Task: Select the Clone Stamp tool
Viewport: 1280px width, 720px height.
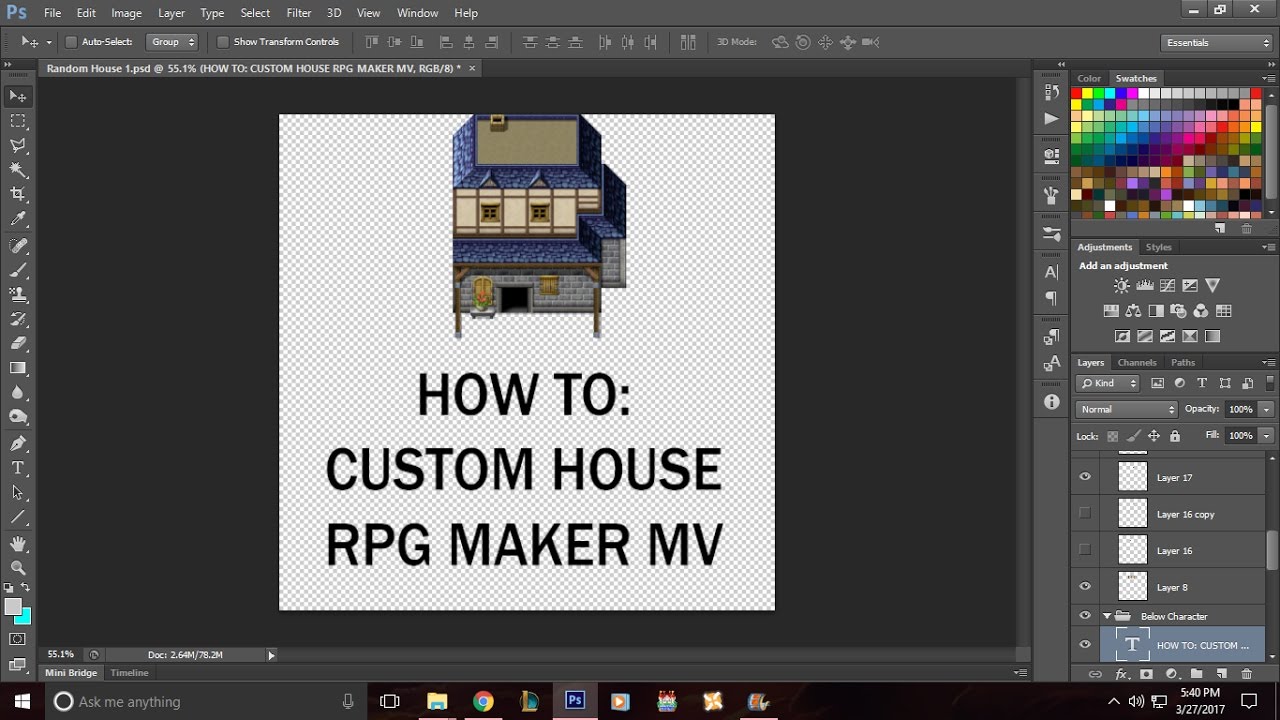Action: tap(18, 295)
